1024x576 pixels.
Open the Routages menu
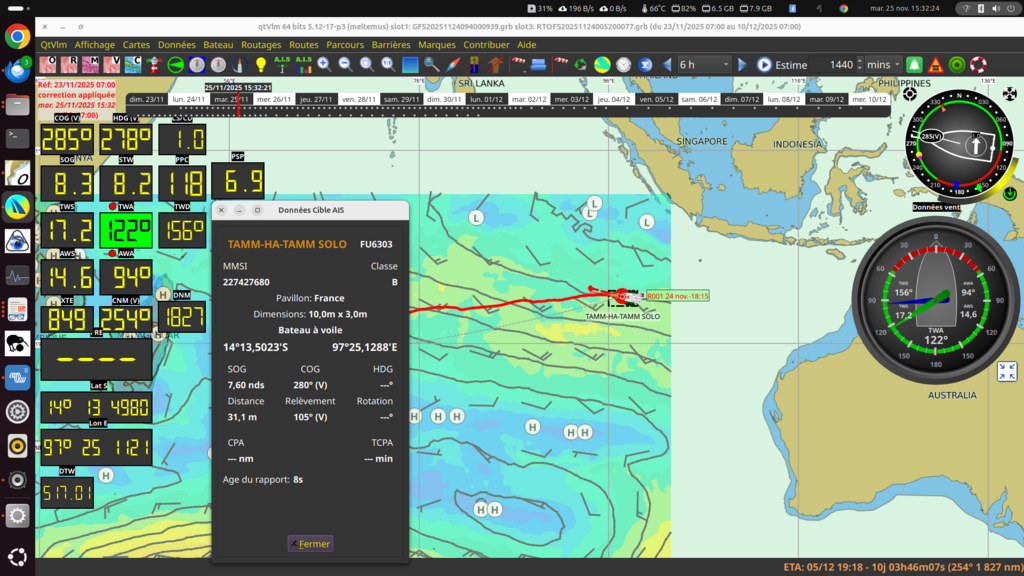pyautogui.click(x=261, y=45)
